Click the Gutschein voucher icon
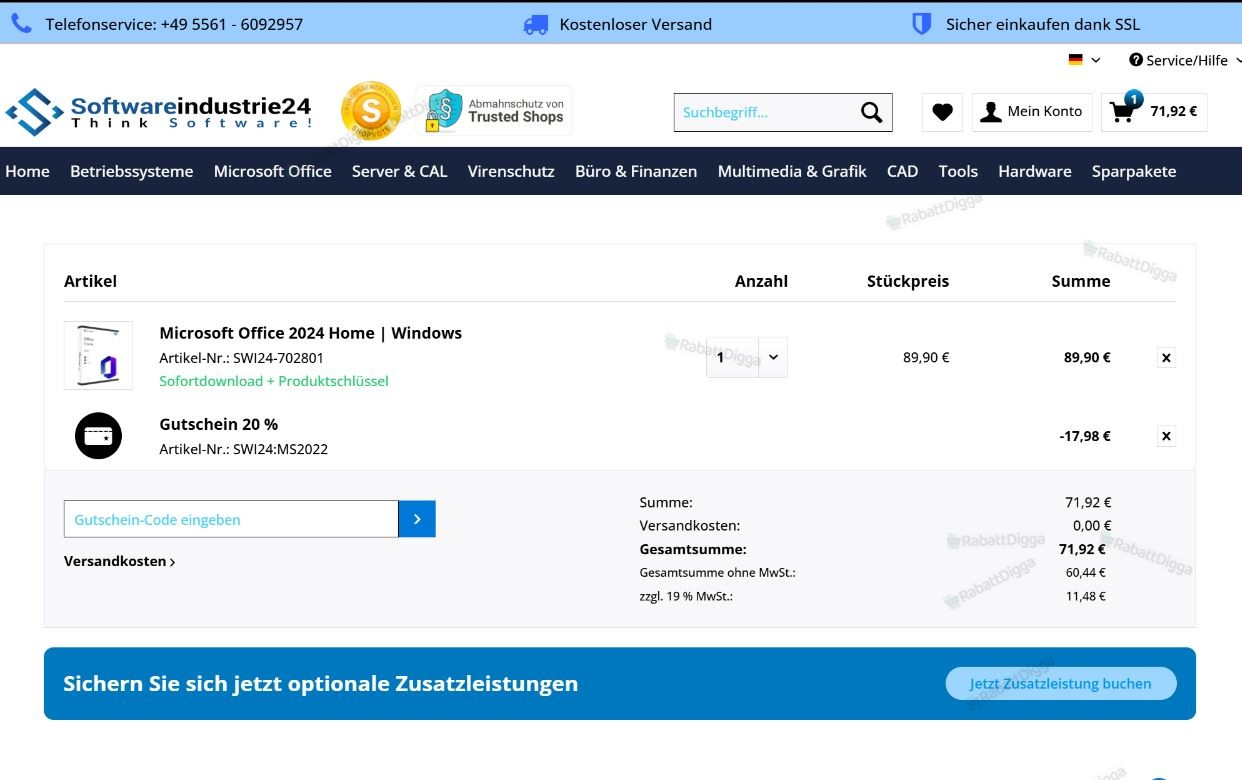 pyautogui.click(x=98, y=436)
